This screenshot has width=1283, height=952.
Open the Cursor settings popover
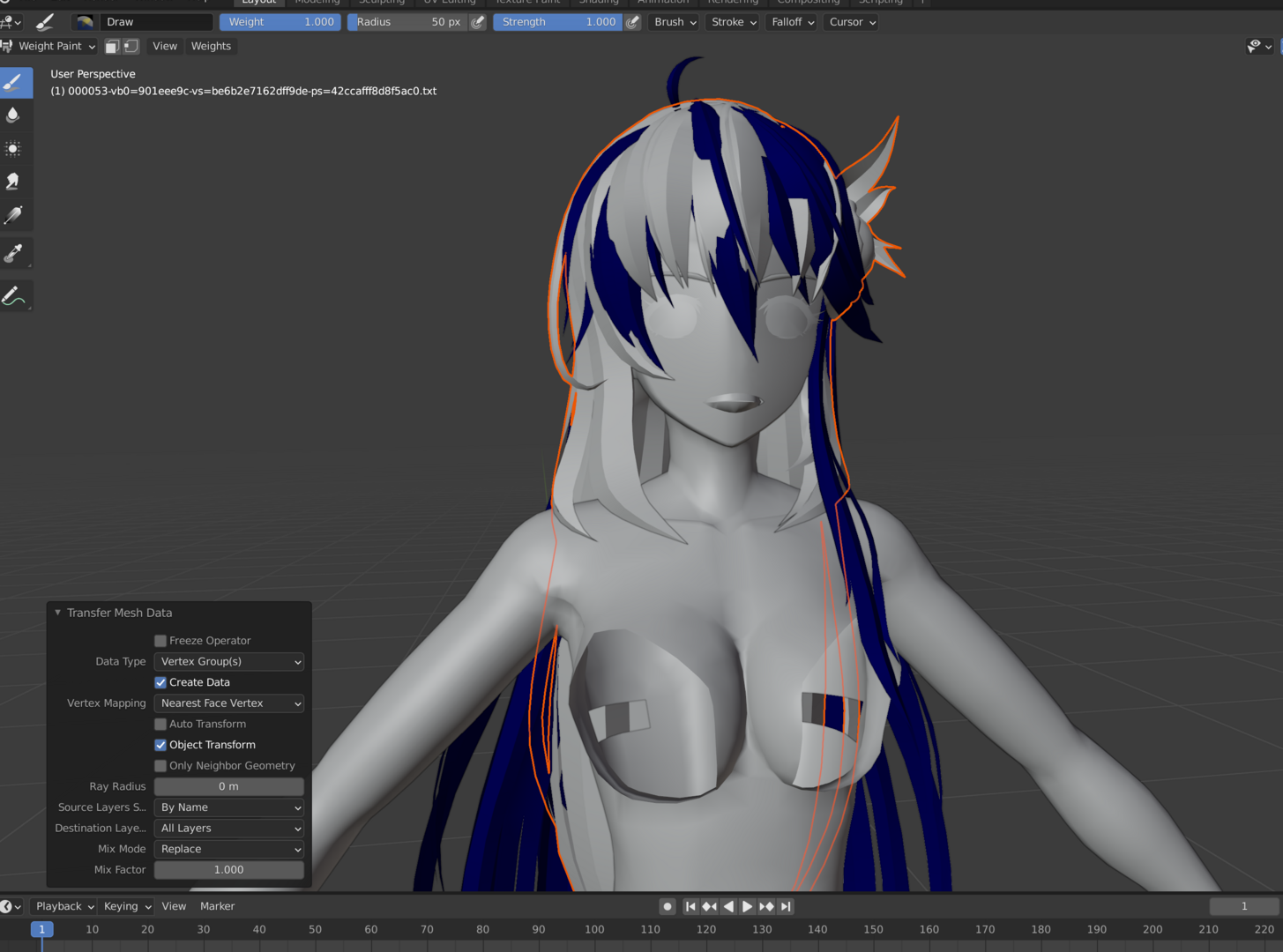coord(852,22)
